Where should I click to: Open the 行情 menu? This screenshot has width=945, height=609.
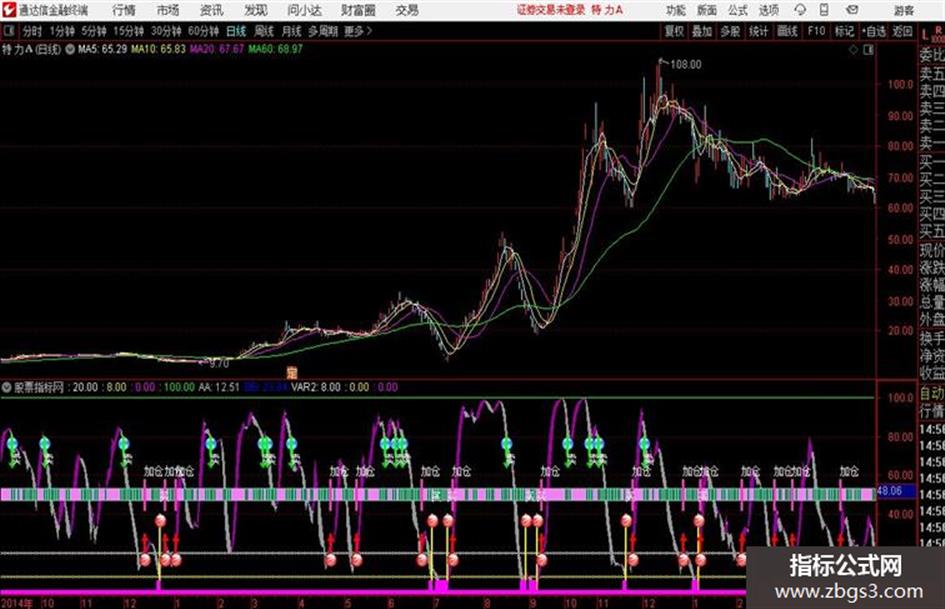[124, 10]
